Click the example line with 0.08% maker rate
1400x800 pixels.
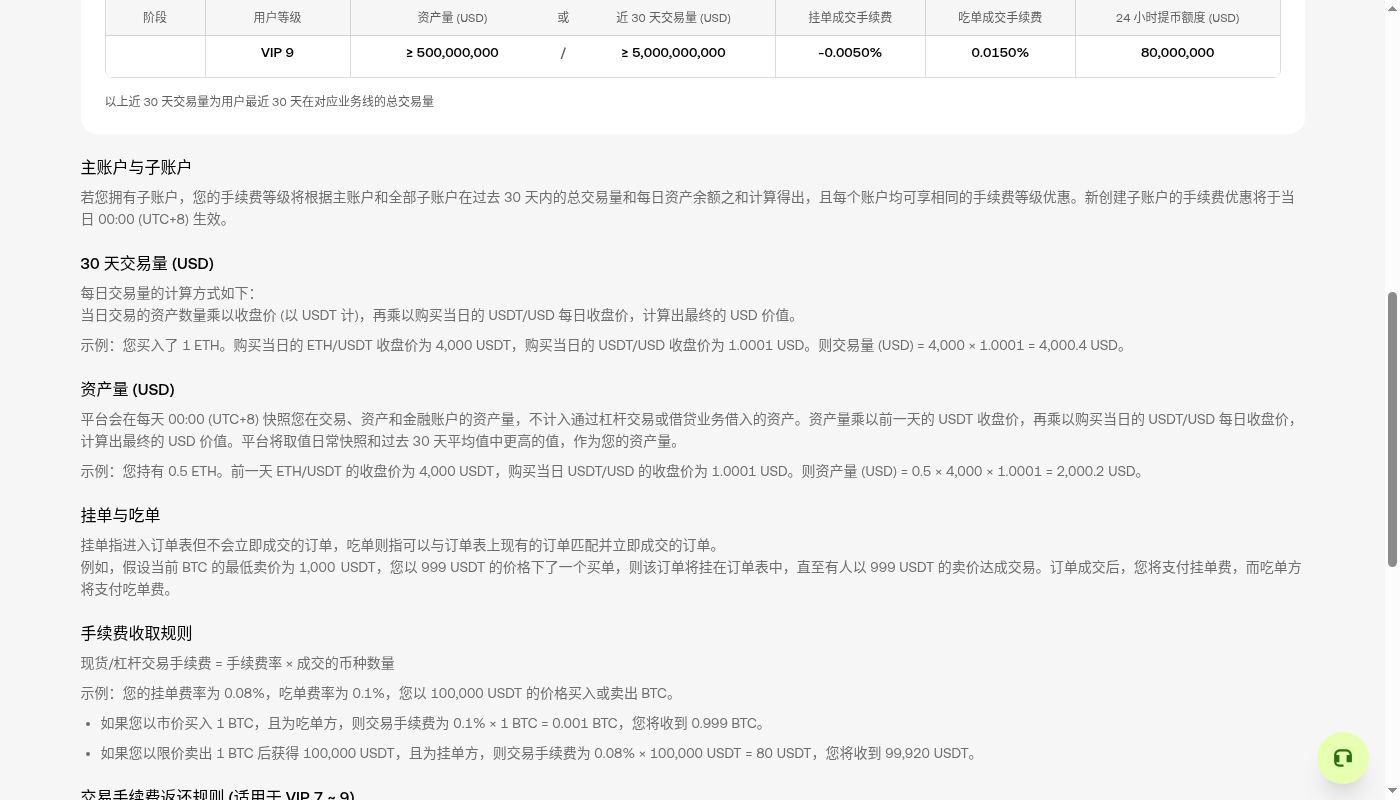point(381,693)
